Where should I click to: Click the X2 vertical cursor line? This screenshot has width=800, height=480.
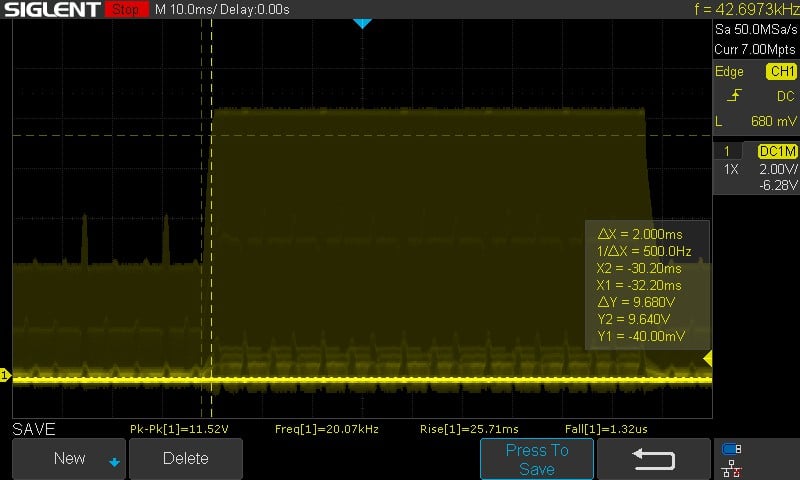pos(212,218)
